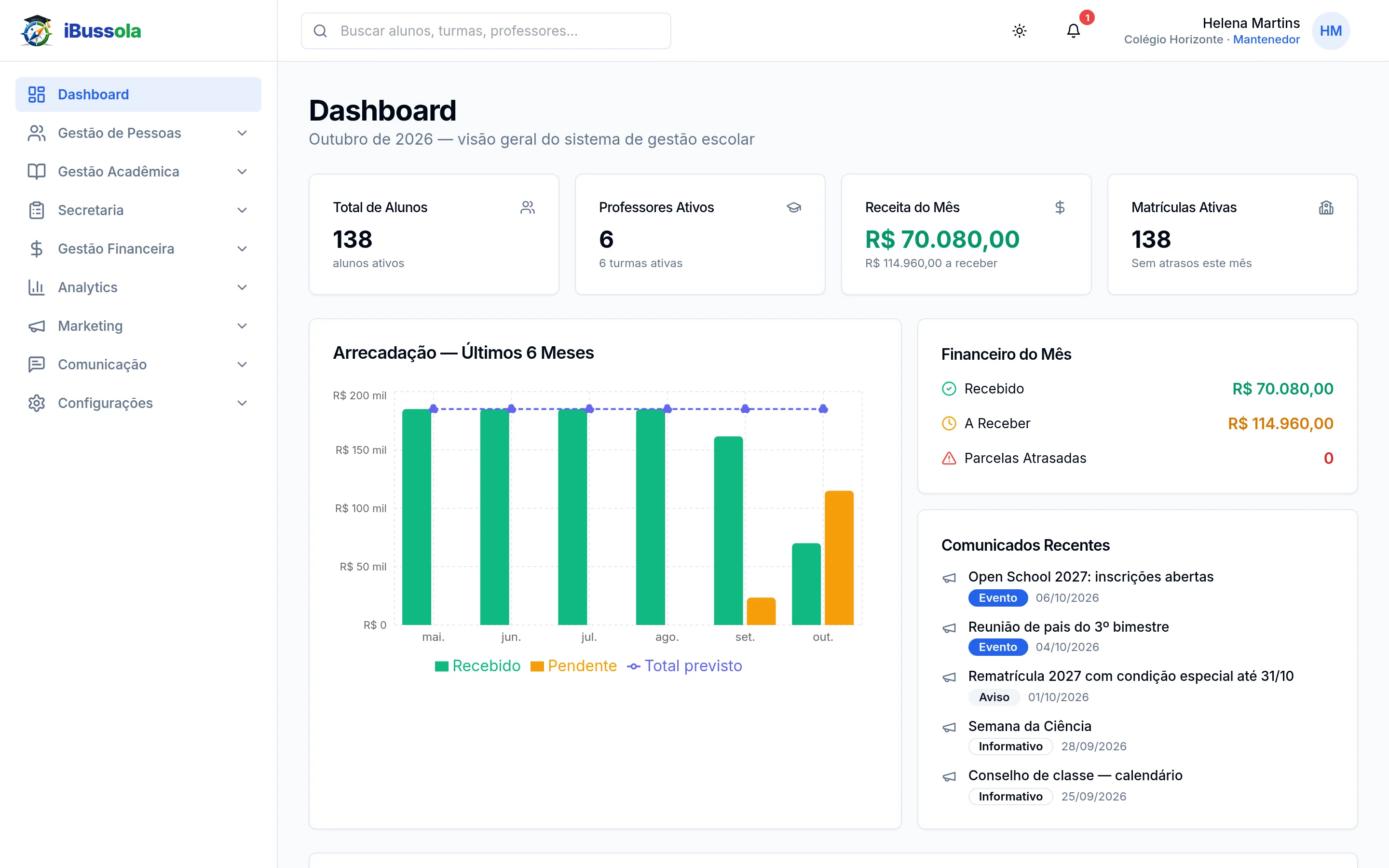Expand the Secretaria chevron

click(242, 210)
